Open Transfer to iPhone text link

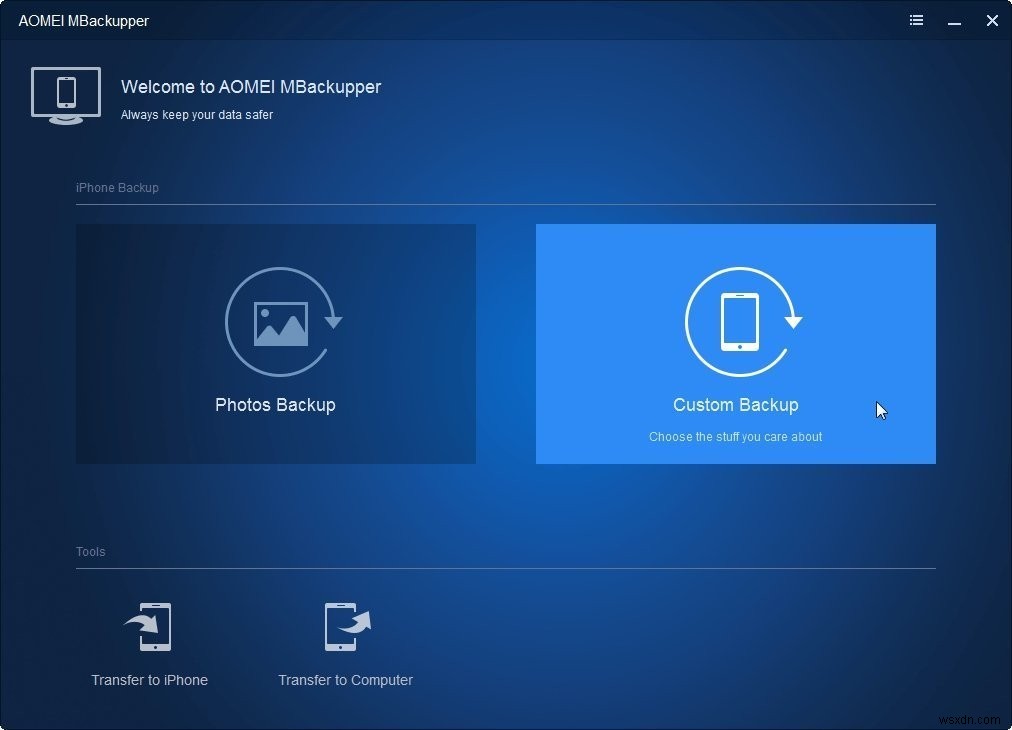pos(149,680)
